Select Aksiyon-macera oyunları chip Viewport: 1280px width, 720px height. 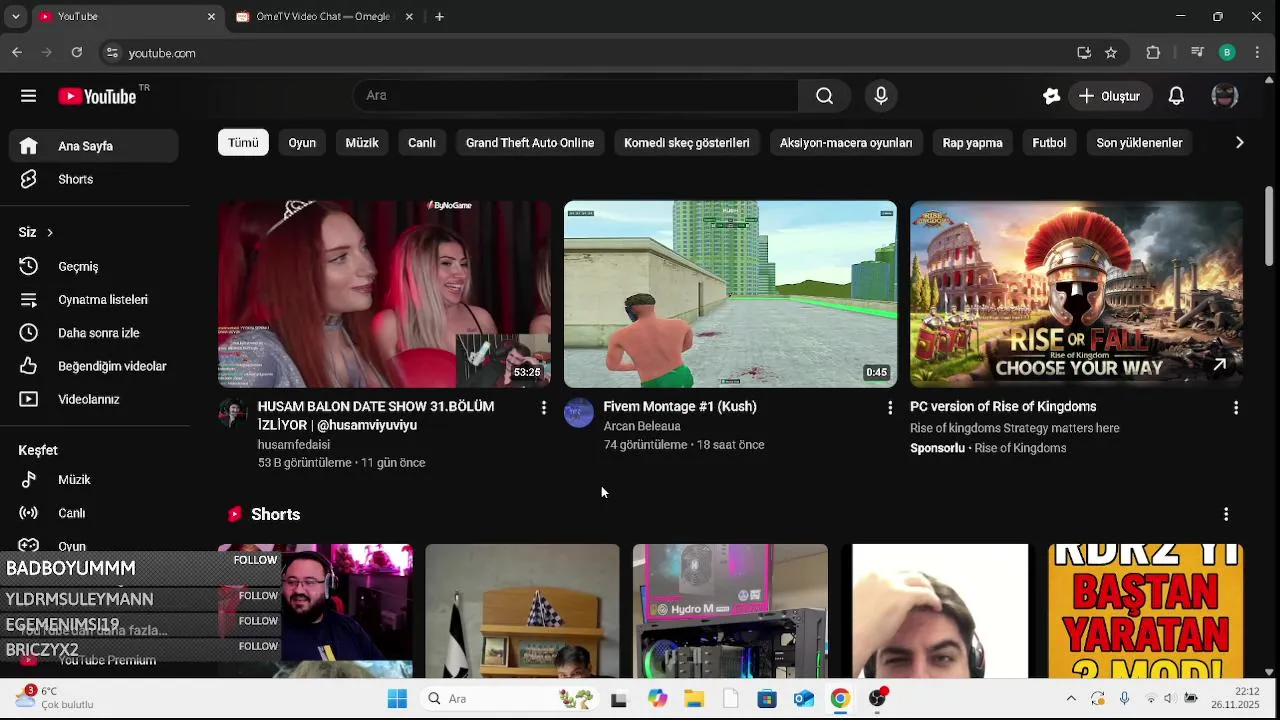[846, 143]
